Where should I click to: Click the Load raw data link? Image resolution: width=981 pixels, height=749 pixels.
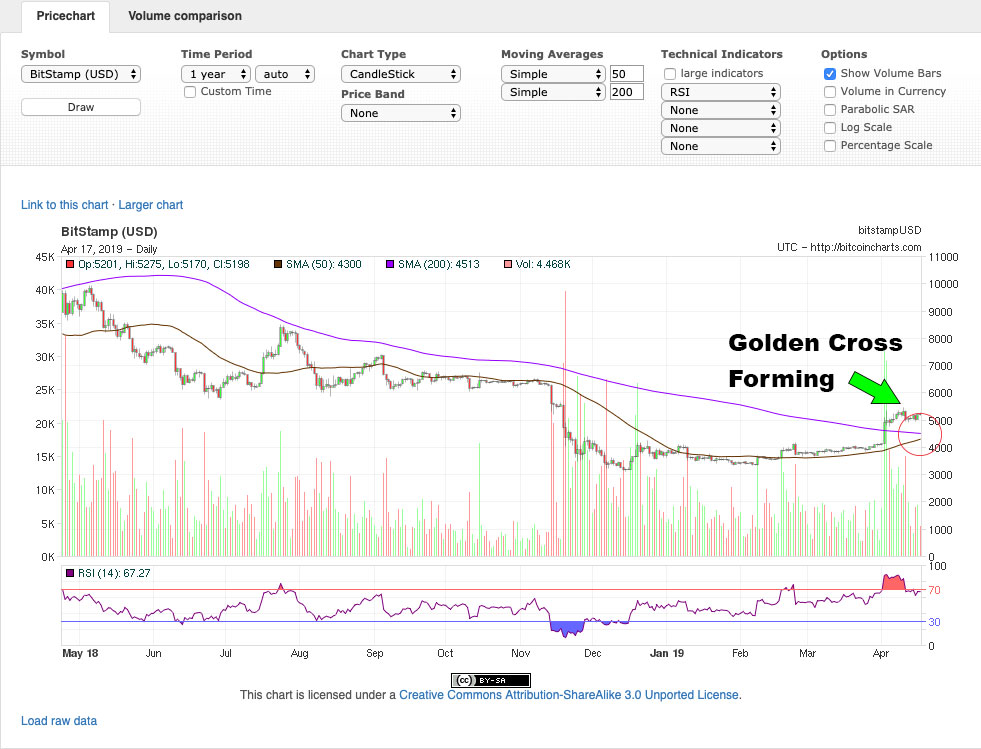tap(59, 720)
